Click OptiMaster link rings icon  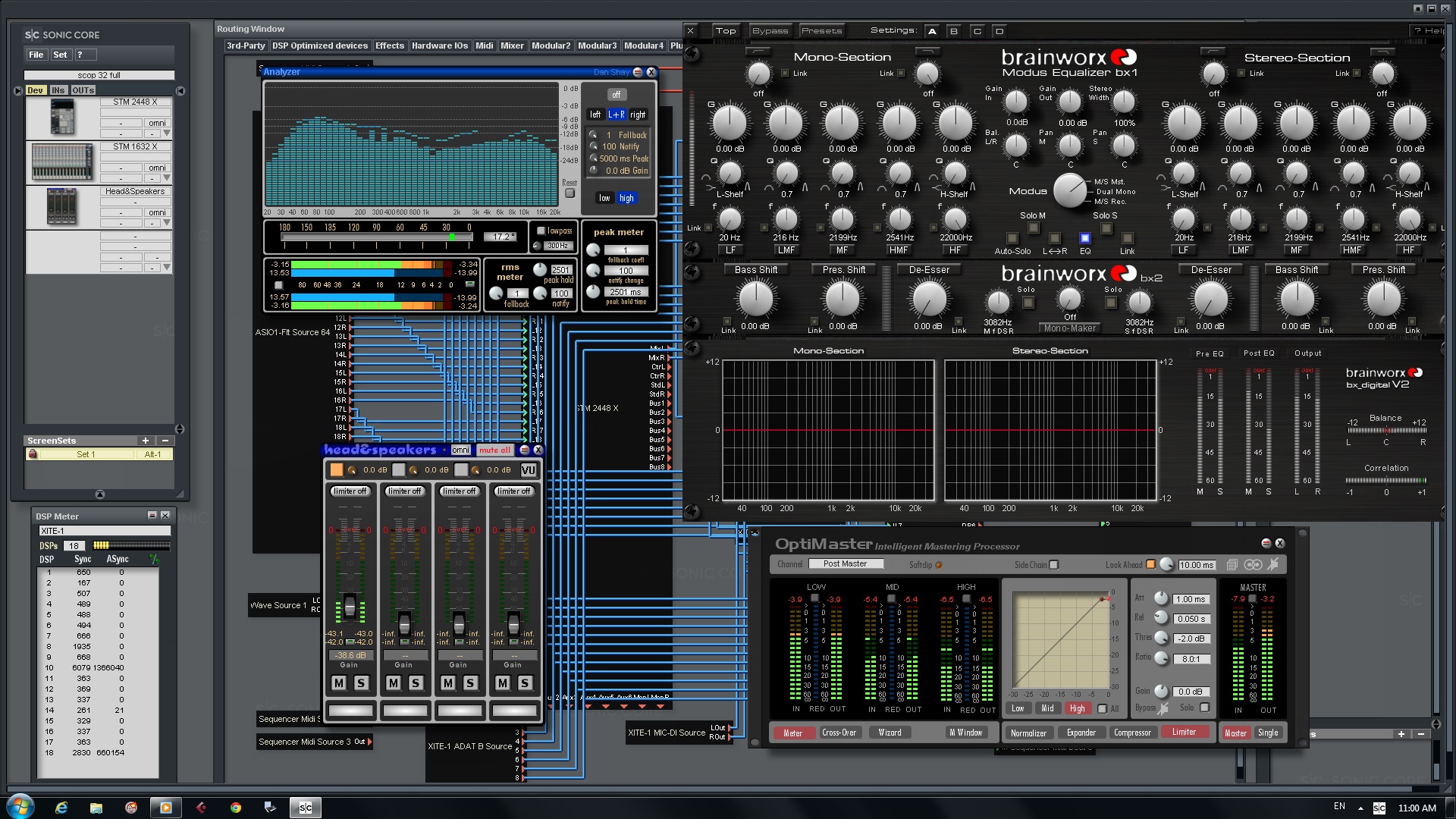pos(1253,565)
